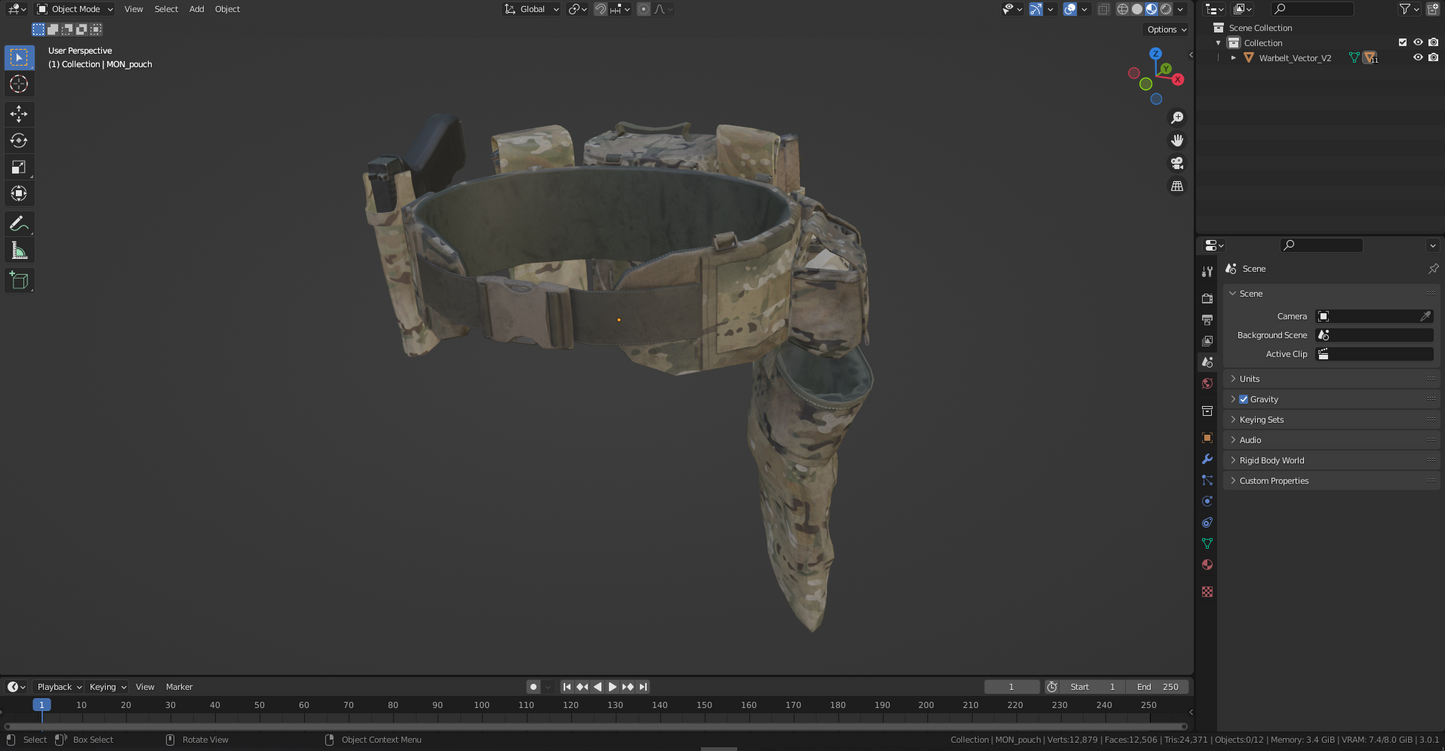This screenshot has width=1445, height=751.
Task: Click the Options button in viewport
Action: [x=1166, y=29]
